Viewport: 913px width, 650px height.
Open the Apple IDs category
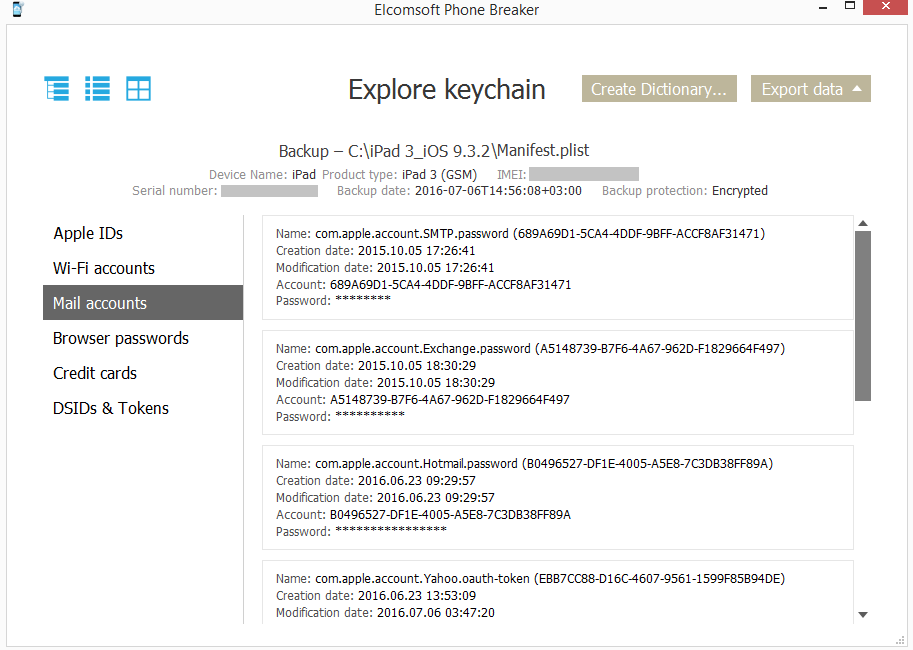(88, 233)
